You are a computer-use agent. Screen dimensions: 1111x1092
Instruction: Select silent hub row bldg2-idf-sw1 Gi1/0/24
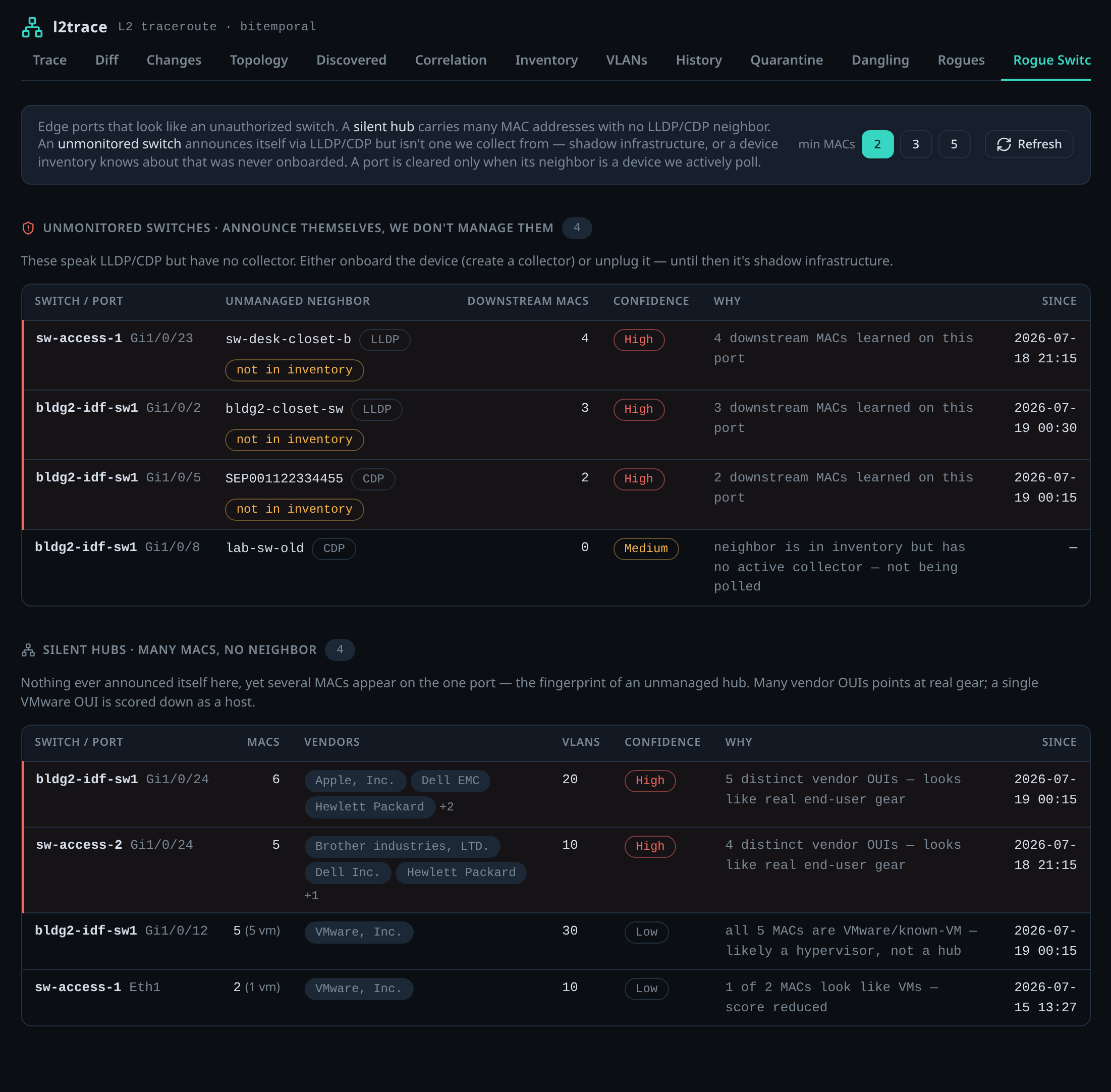(x=556, y=795)
